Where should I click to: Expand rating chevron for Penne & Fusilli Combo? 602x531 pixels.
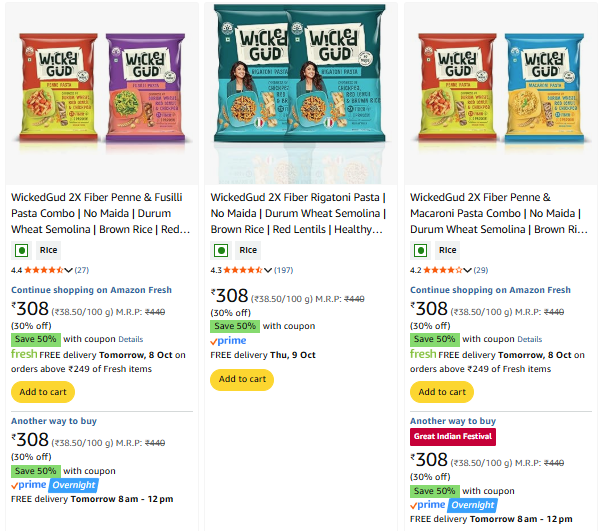click(x=69, y=270)
